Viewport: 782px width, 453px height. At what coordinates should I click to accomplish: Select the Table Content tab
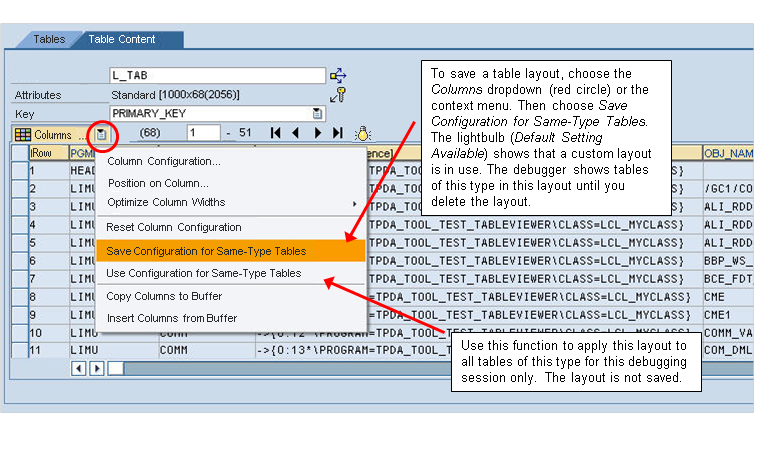[121, 40]
